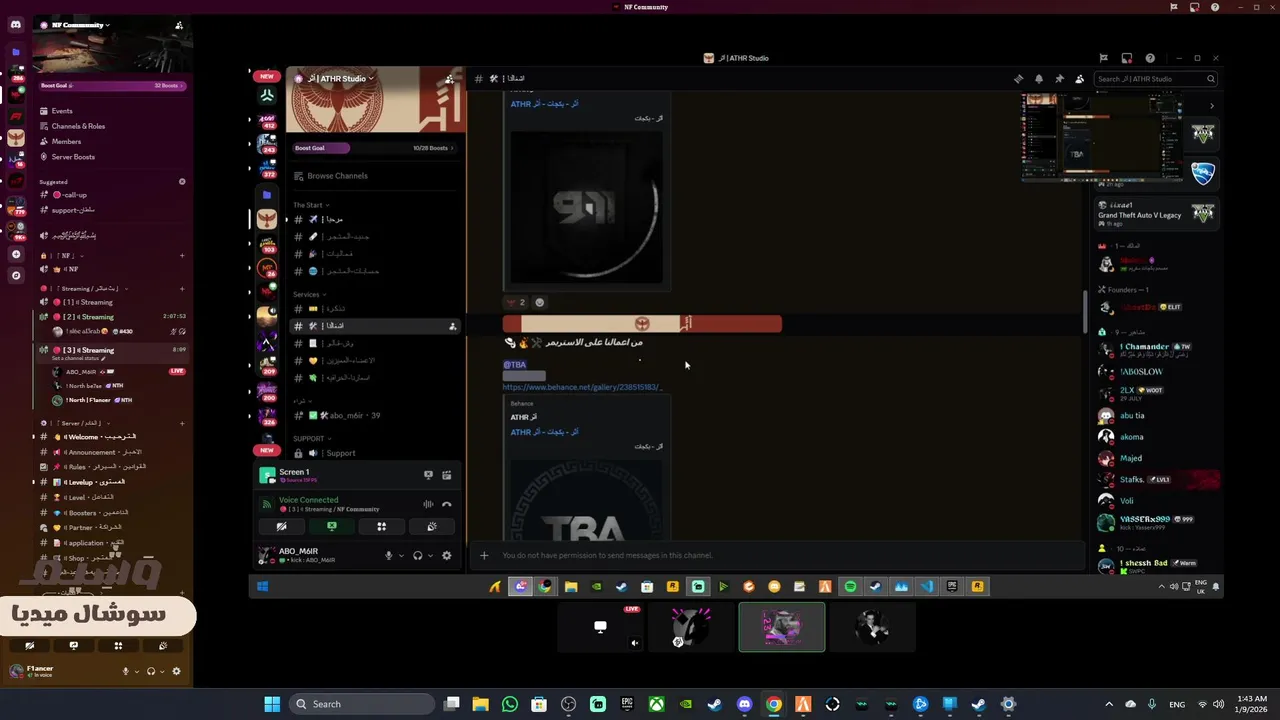Click 10/28 Boosts goal bar in stream

click(x=374, y=148)
